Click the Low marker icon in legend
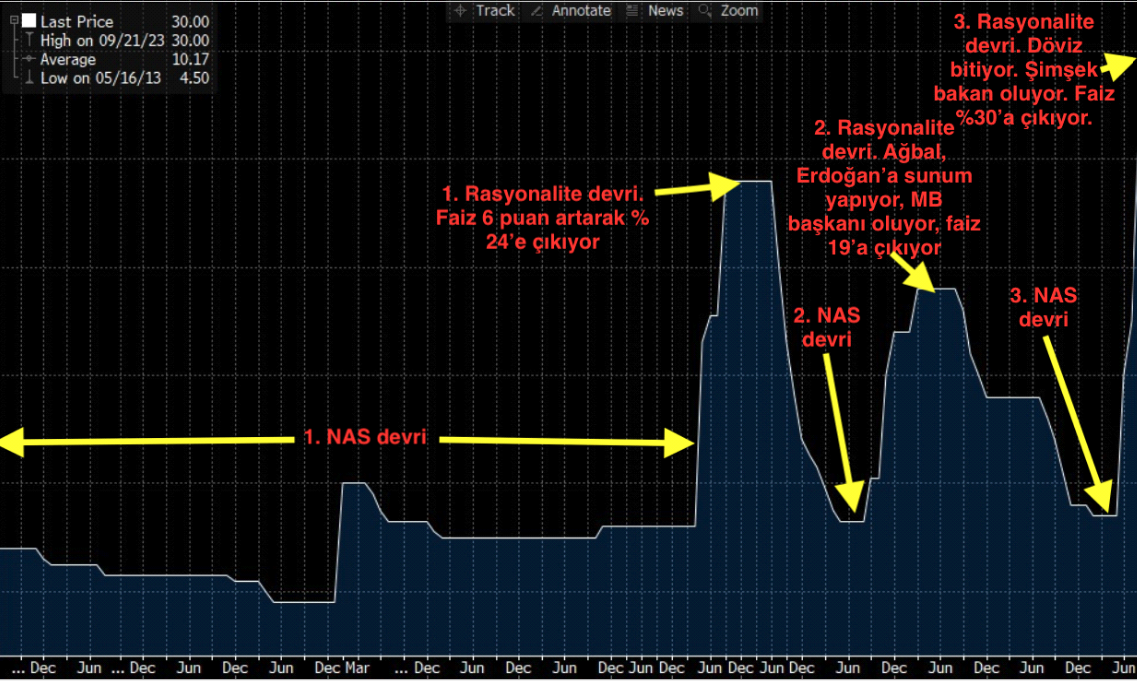The height and width of the screenshot is (681, 1137). tap(29, 78)
